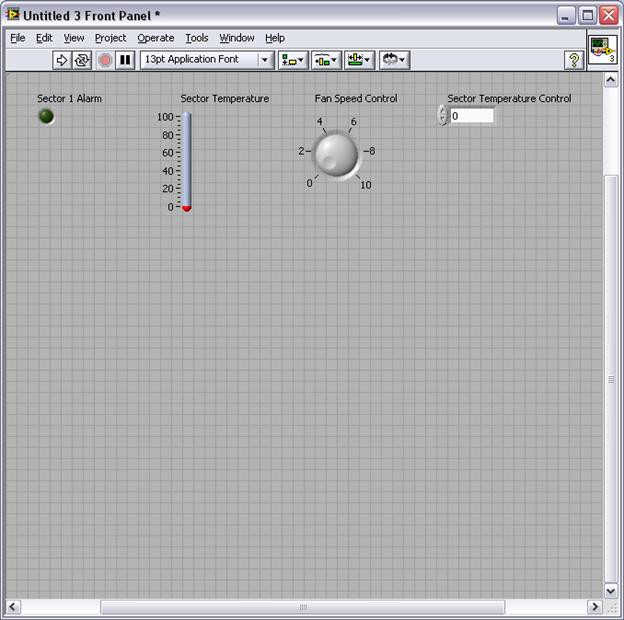The width and height of the screenshot is (624, 620).
Task: Click the Sector 1 Alarm label
Action: (69, 98)
